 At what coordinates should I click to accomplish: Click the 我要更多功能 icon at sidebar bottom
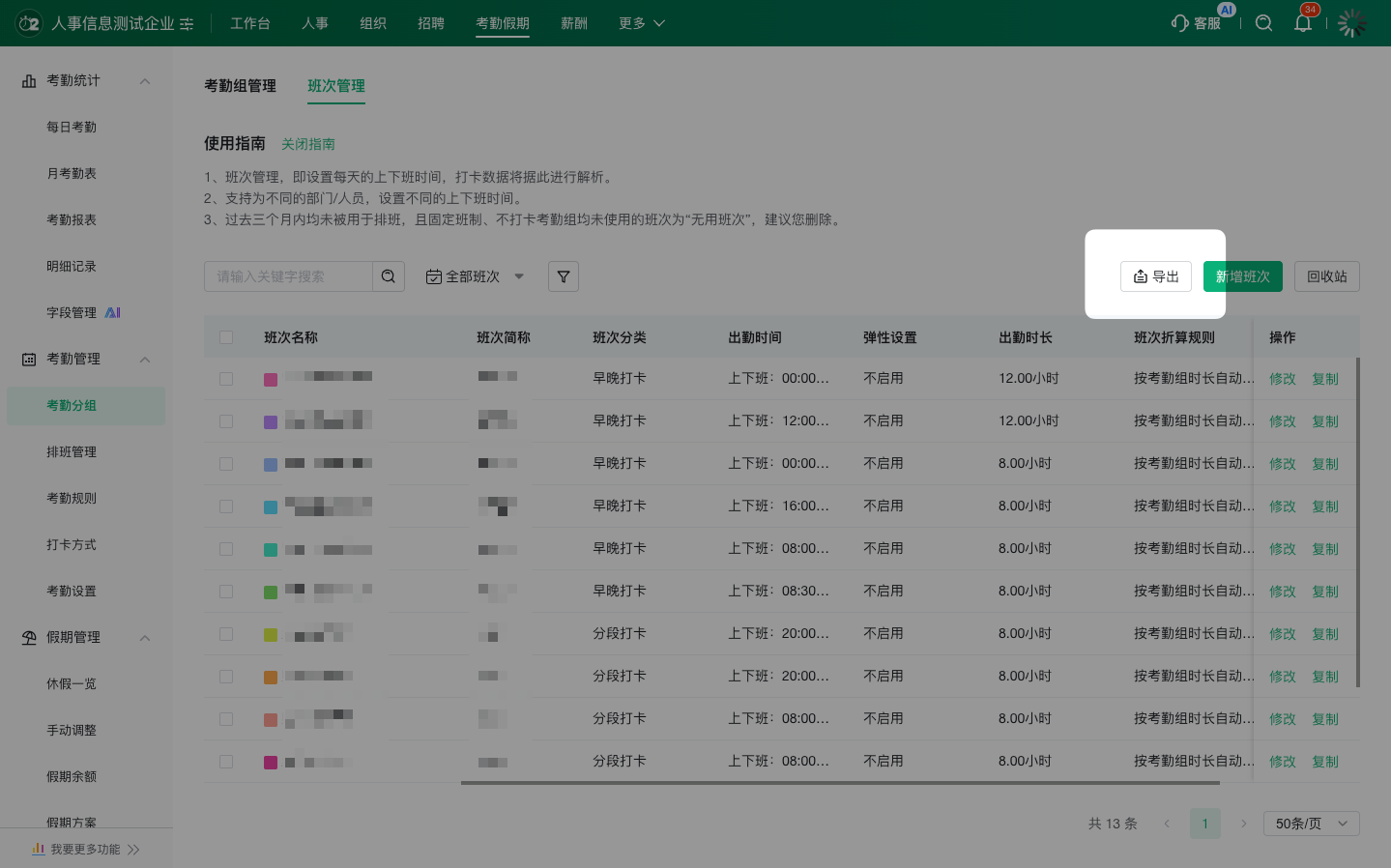(39, 849)
